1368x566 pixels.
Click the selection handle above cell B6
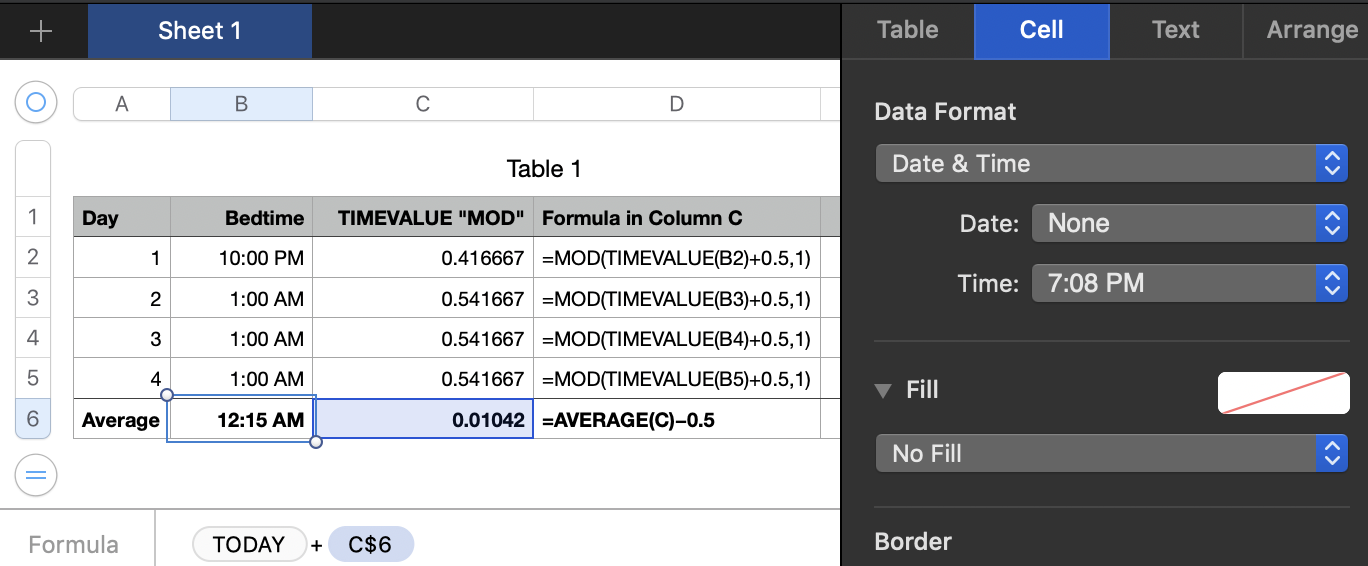click(167, 395)
